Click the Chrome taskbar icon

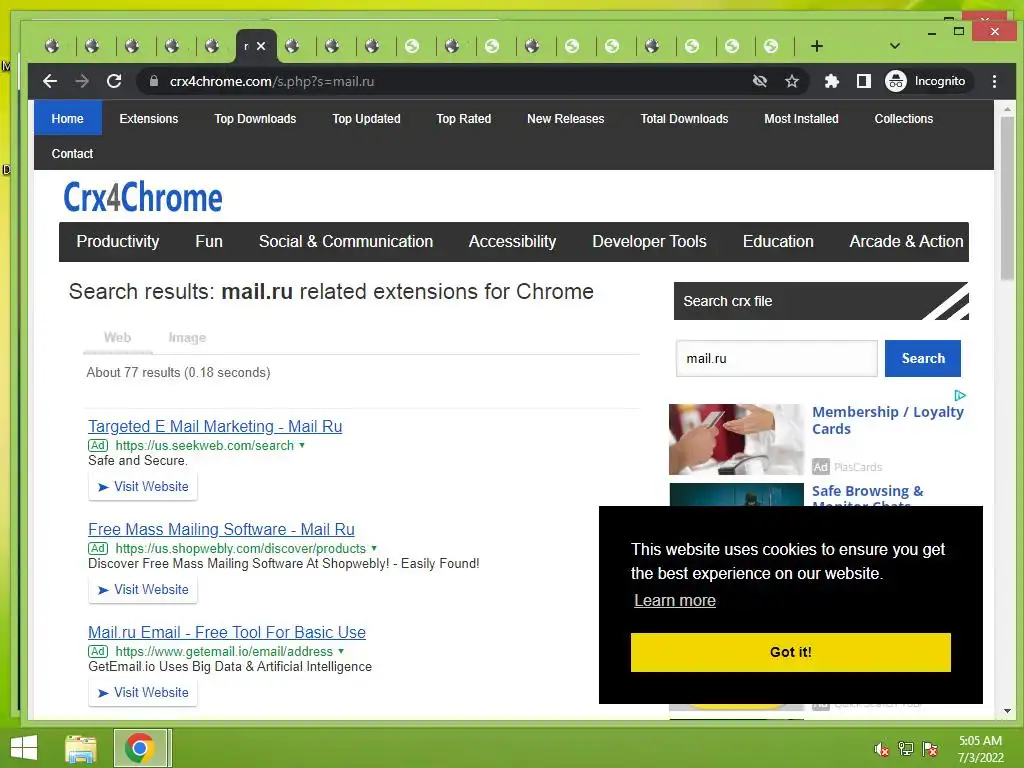pyautogui.click(x=139, y=748)
